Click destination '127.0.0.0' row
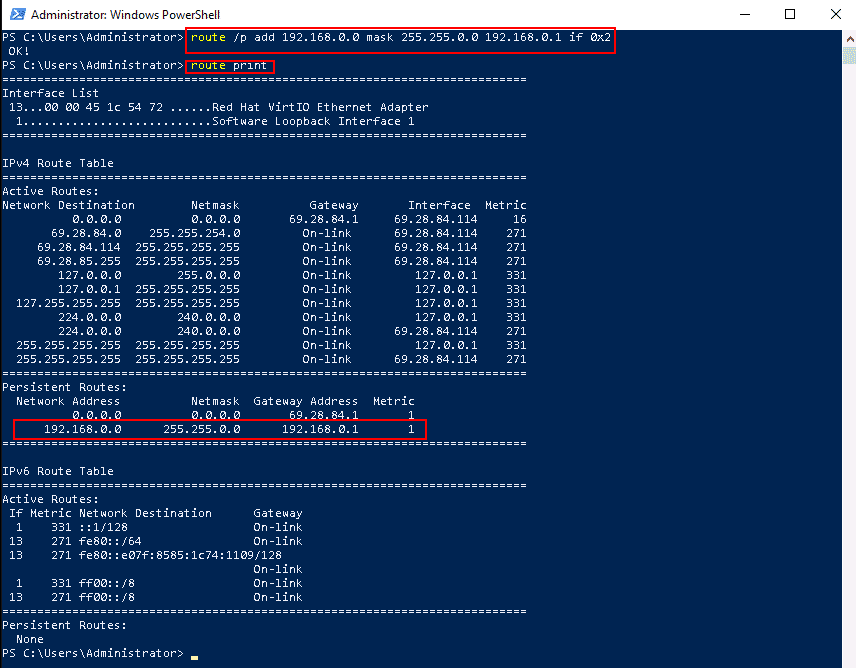 [x=90, y=276]
